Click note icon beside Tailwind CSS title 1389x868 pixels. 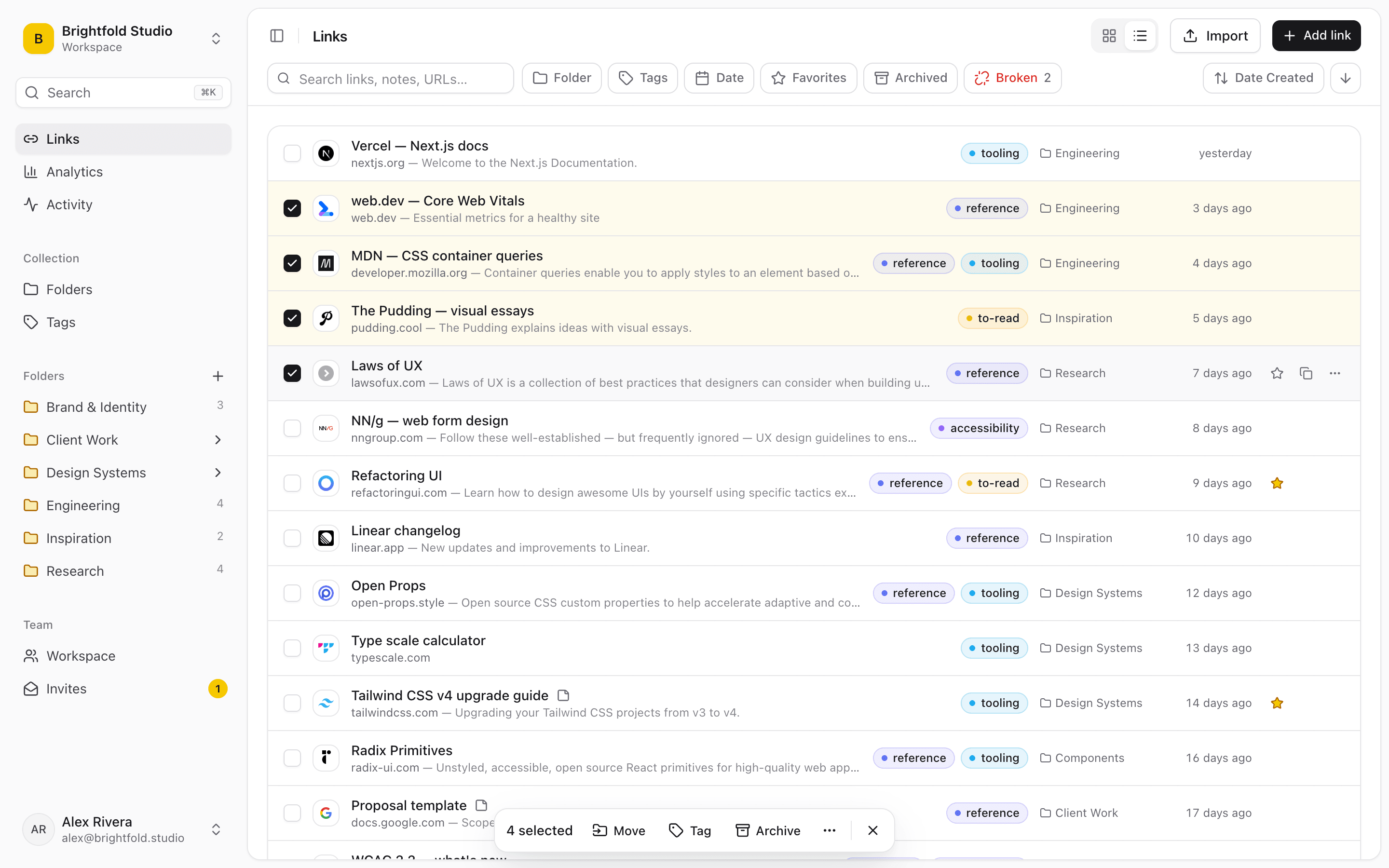coord(564,695)
